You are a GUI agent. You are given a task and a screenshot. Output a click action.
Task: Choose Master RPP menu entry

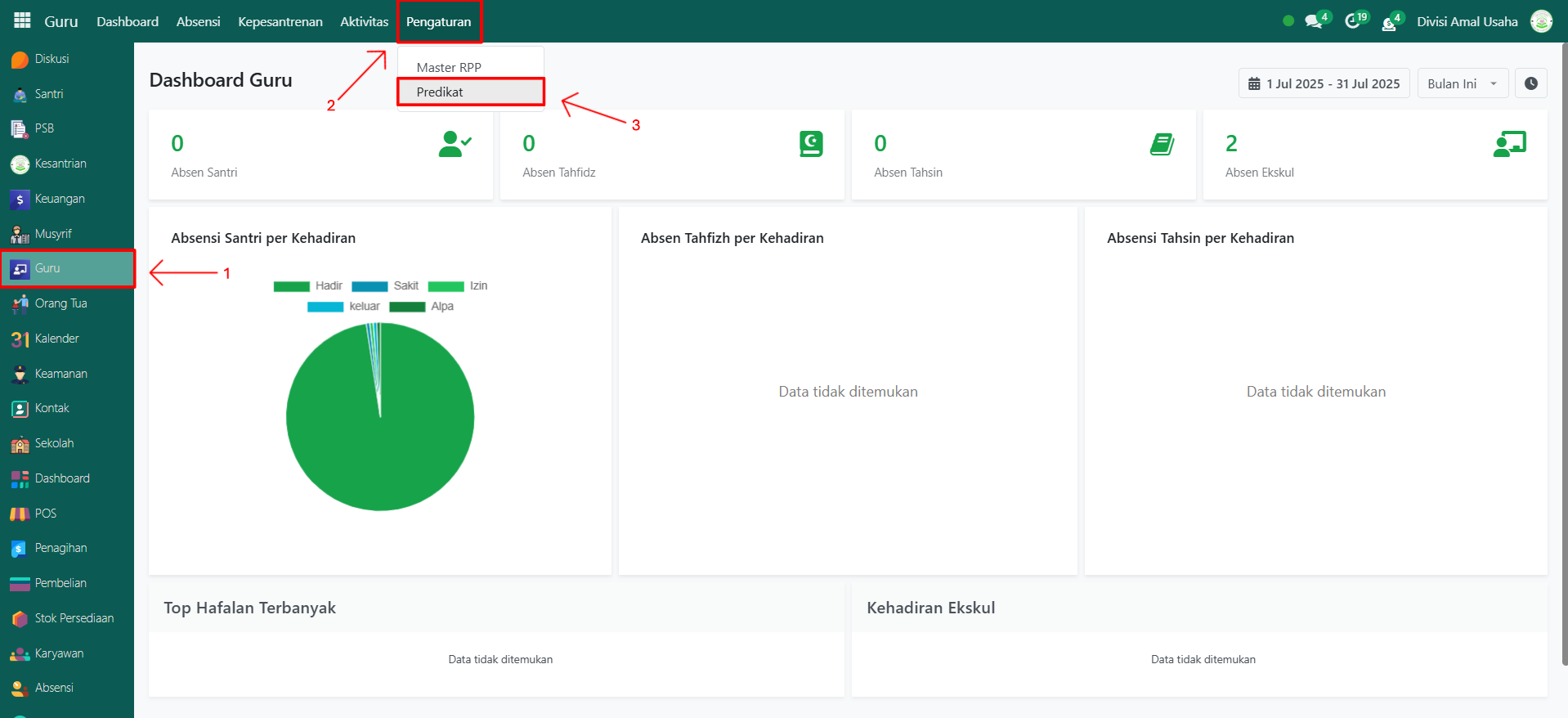click(449, 68)
